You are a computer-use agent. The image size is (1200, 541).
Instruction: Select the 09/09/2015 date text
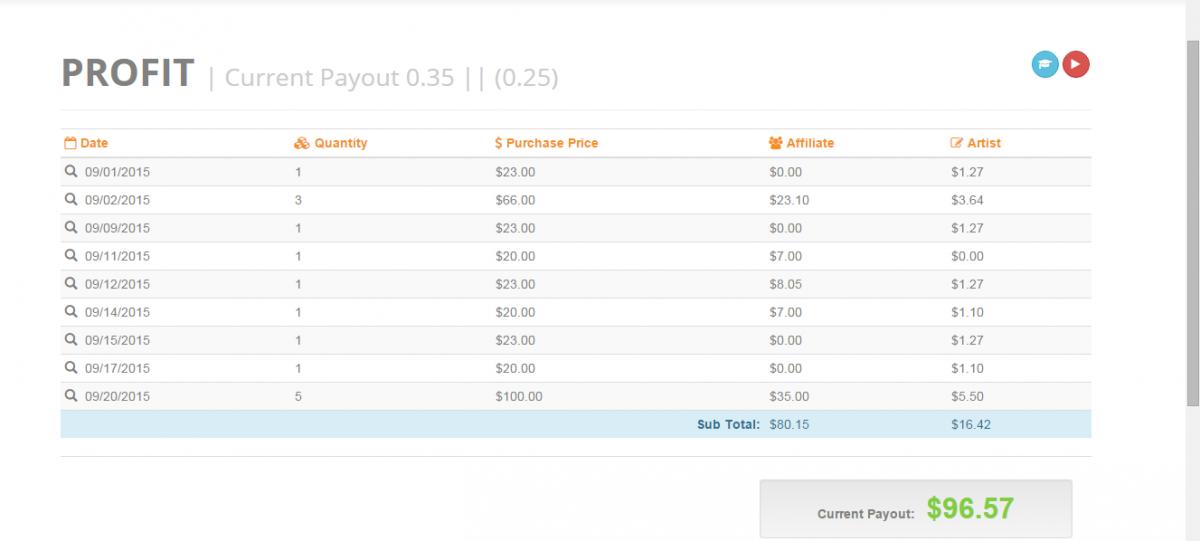117,228
